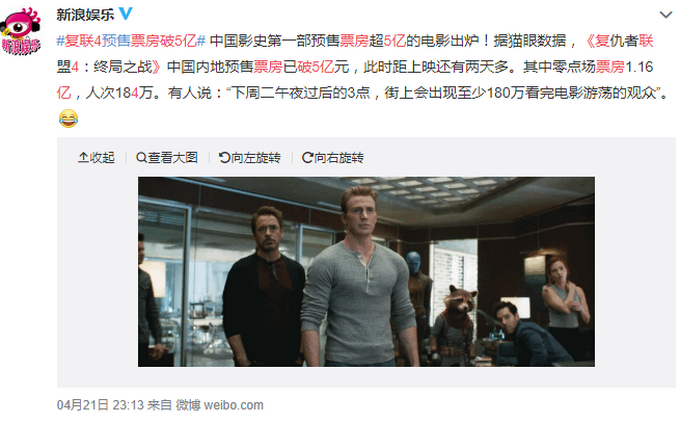Click the laughing-crying emoji in the post
This screenshot has height=423, width=680.
pyautogui.click(x=68, y=118)
